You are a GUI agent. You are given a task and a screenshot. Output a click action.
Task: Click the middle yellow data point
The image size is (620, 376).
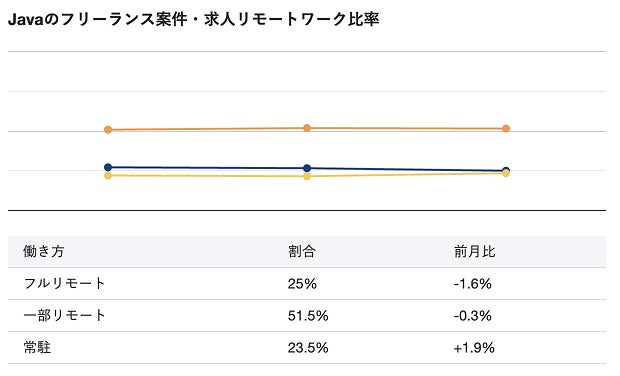307,176
